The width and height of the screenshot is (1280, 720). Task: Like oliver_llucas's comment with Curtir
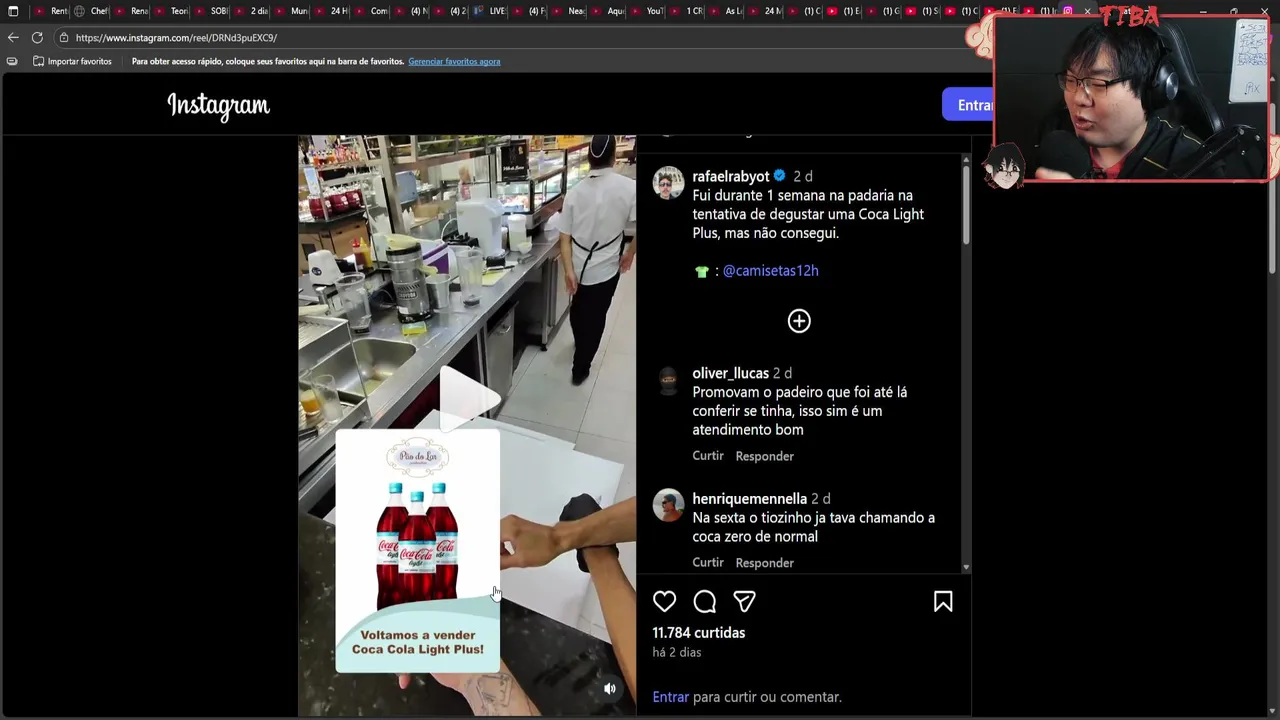coord(708,456)
